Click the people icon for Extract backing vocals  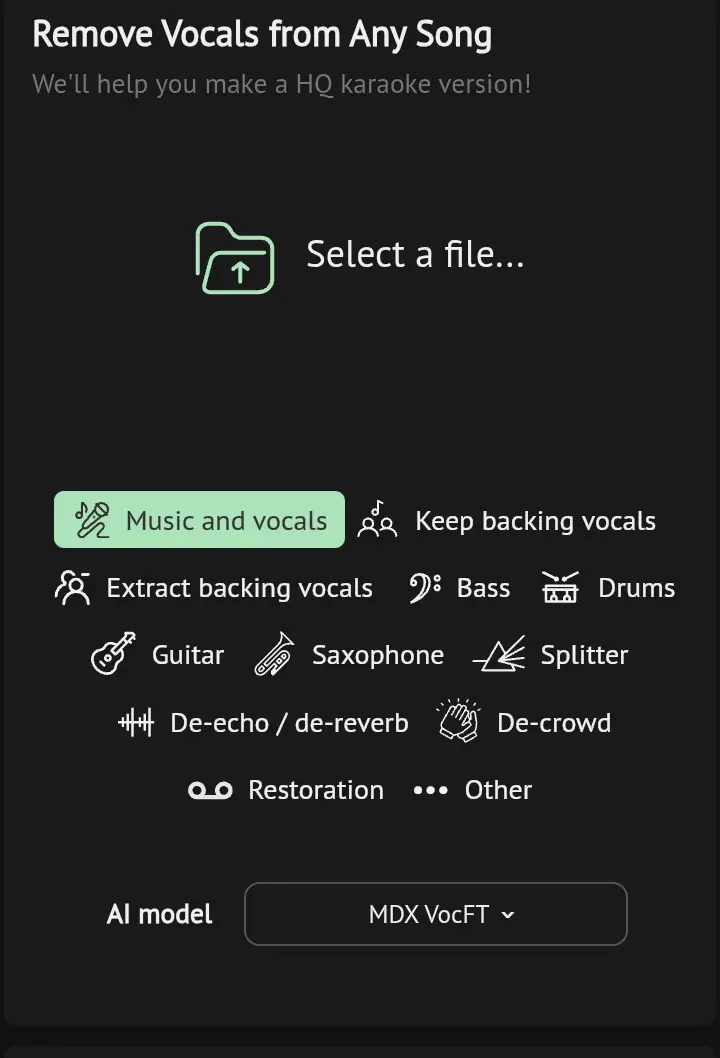pos(72,588)
